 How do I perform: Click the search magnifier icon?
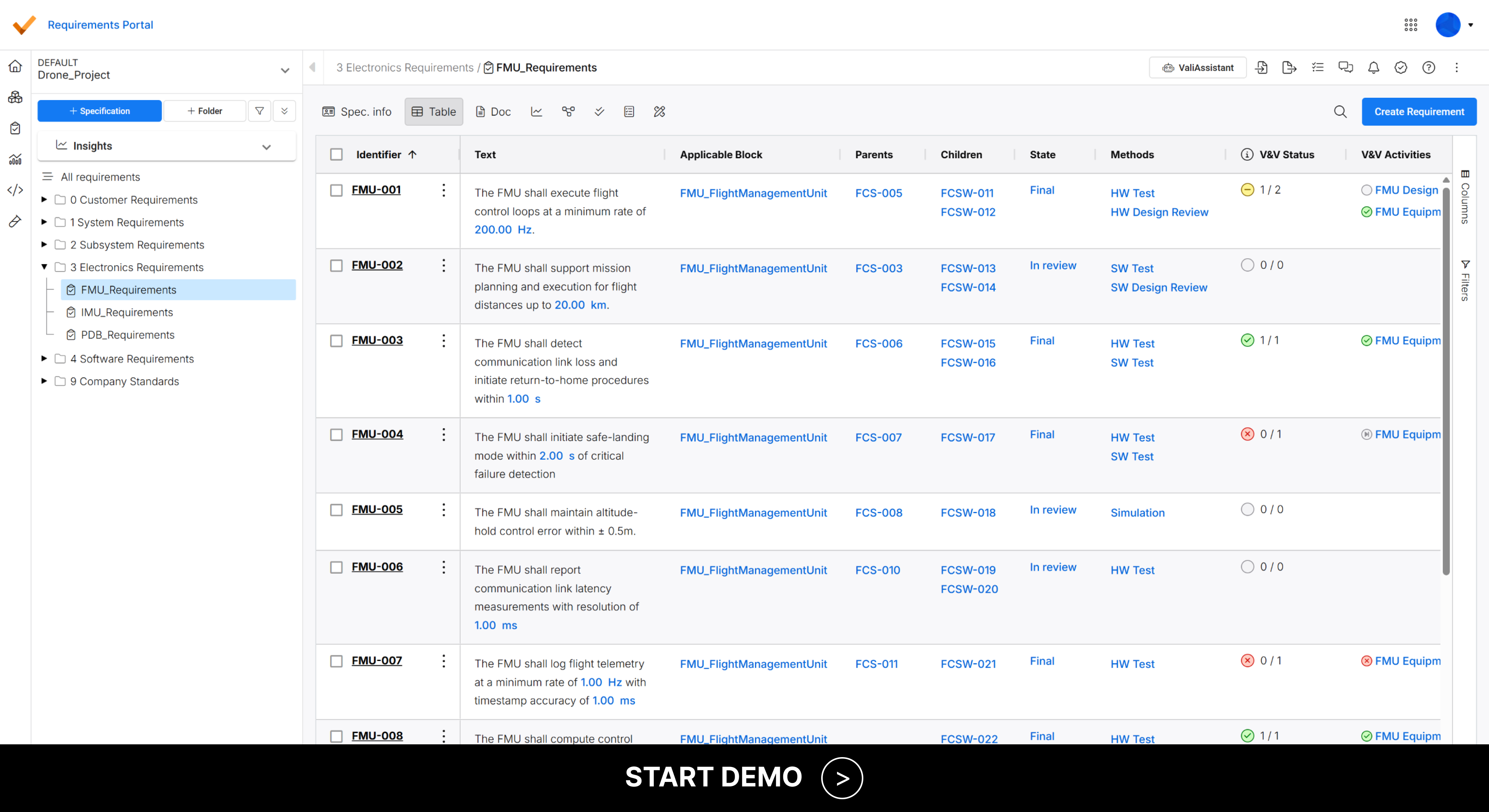tap(1340, 112)
